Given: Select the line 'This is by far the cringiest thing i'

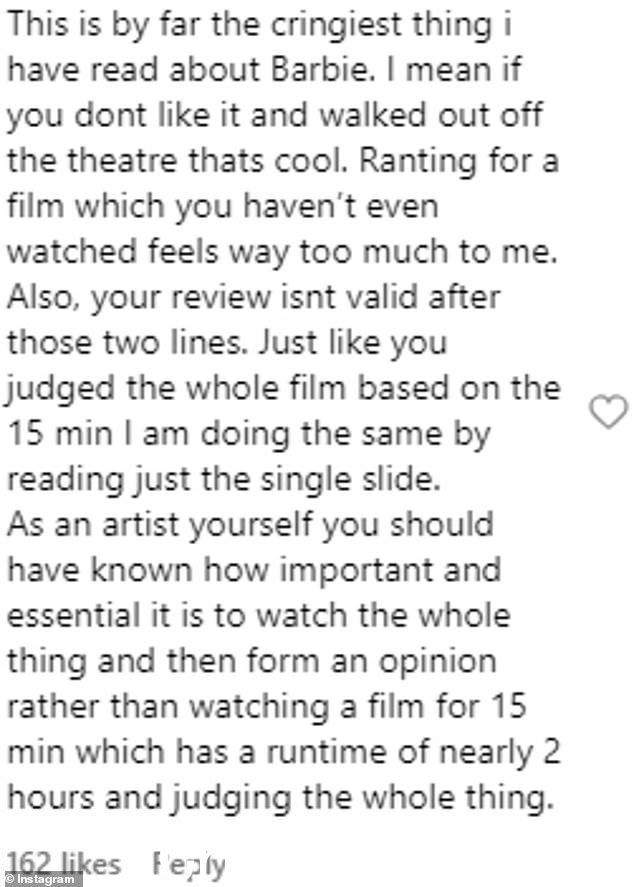Looking at the screenshot, I should click(258, 25).
